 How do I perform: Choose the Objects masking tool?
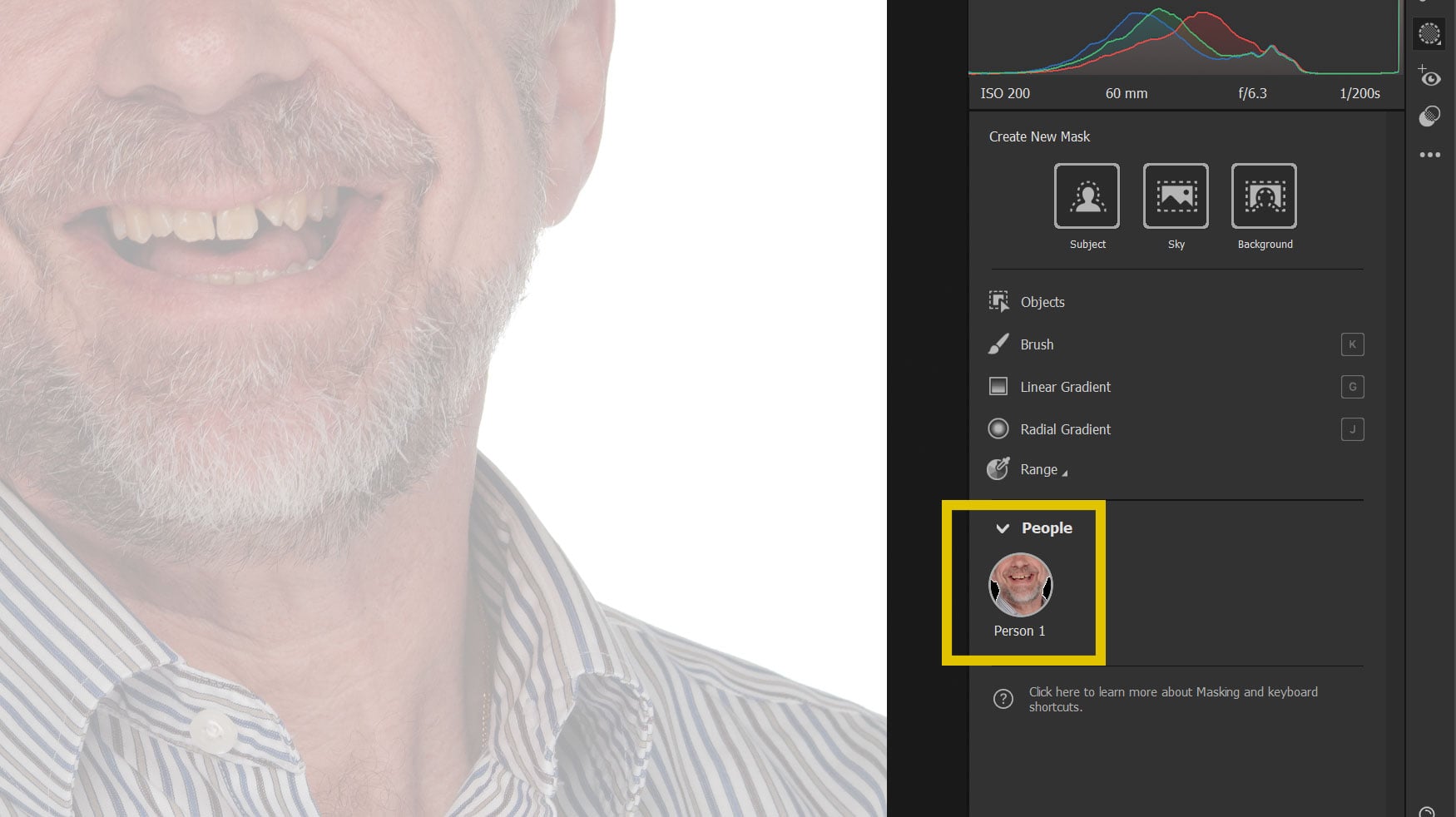[x=1042, y=302]
